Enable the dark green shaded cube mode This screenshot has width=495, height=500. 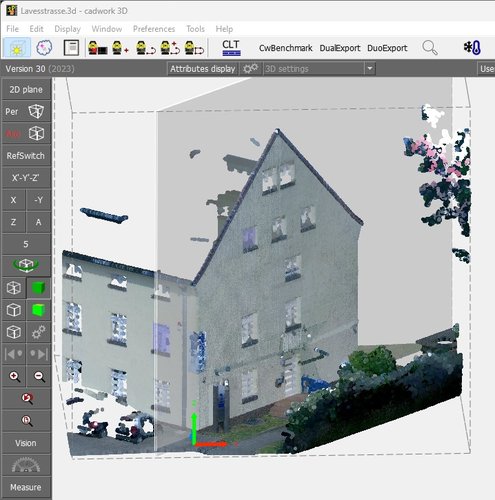tap(39, 288)
